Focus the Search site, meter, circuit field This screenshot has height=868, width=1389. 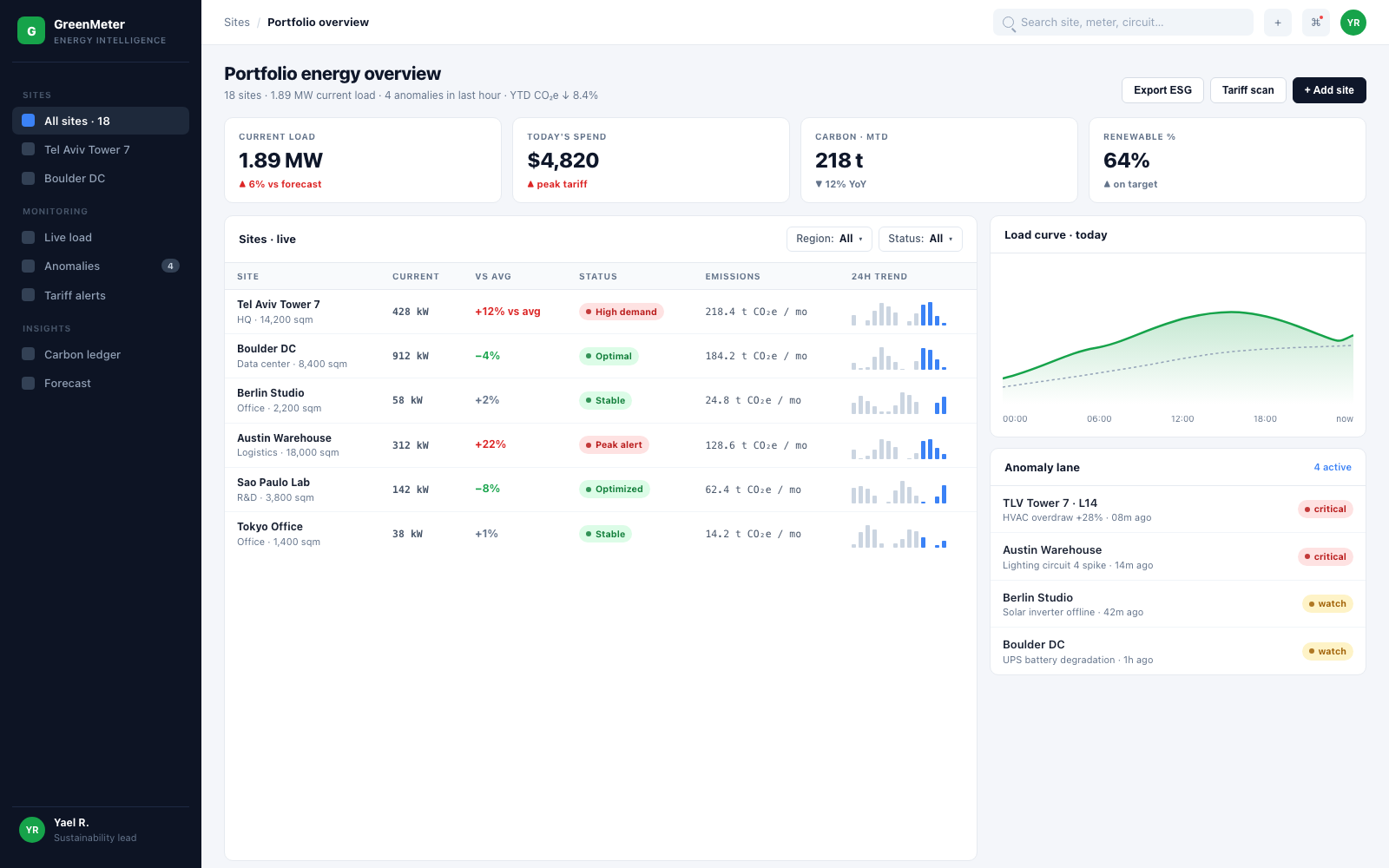pos(1123,23)
